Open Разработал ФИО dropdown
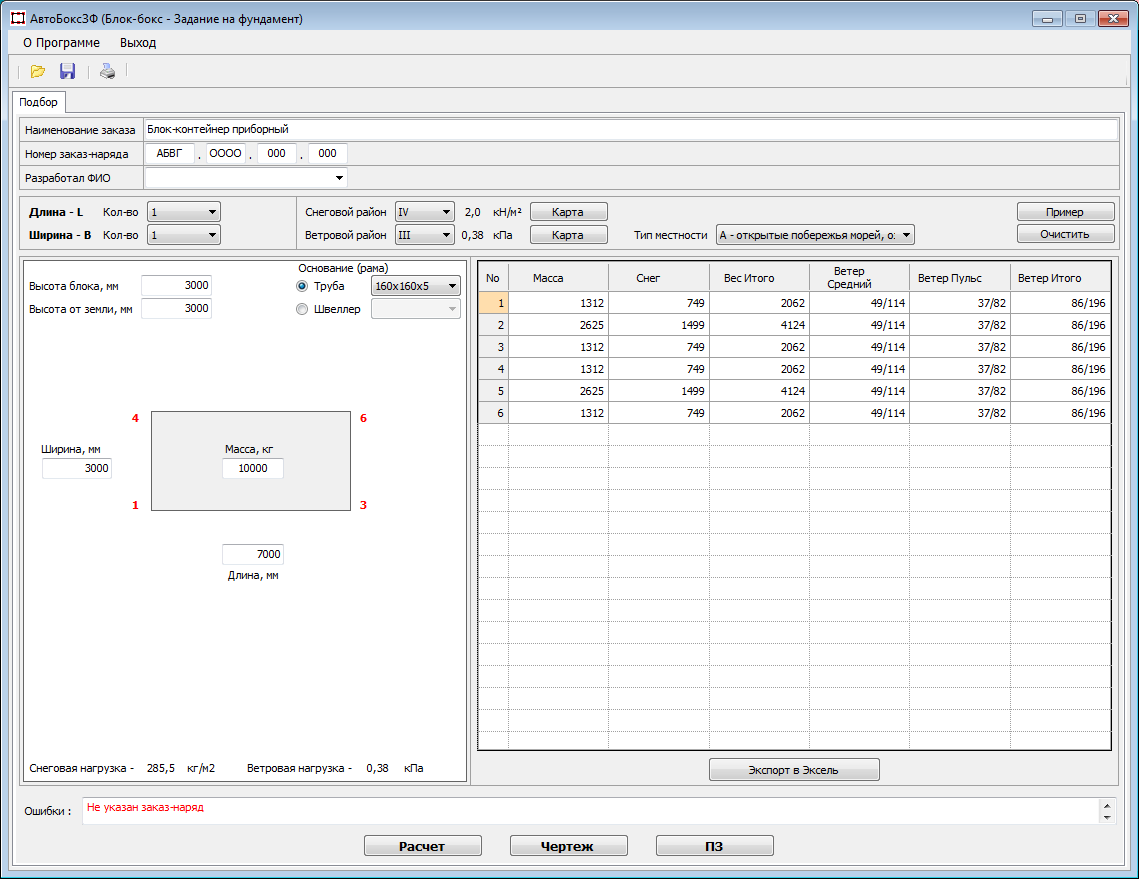The width and height of the screenshot is (1139, 879). point(339,178)
